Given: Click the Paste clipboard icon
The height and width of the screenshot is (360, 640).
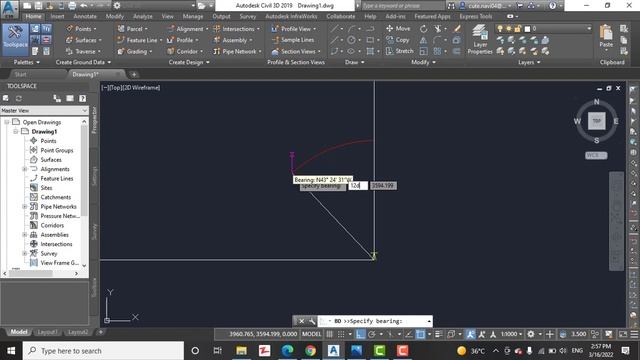Looking at the screenshot, I should (606, 33).
